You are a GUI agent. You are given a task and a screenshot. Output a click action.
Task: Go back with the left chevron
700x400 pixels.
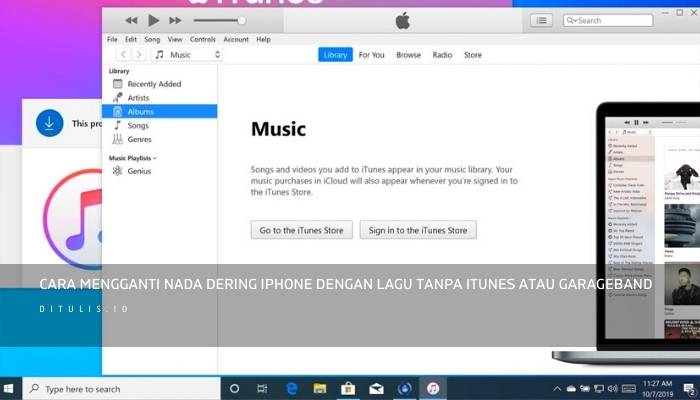click(124, 54)
